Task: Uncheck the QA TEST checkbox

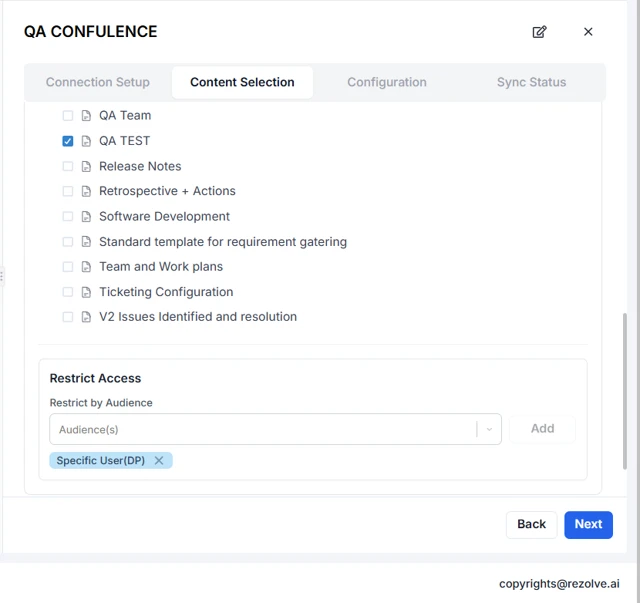Action: pos(68,141)
